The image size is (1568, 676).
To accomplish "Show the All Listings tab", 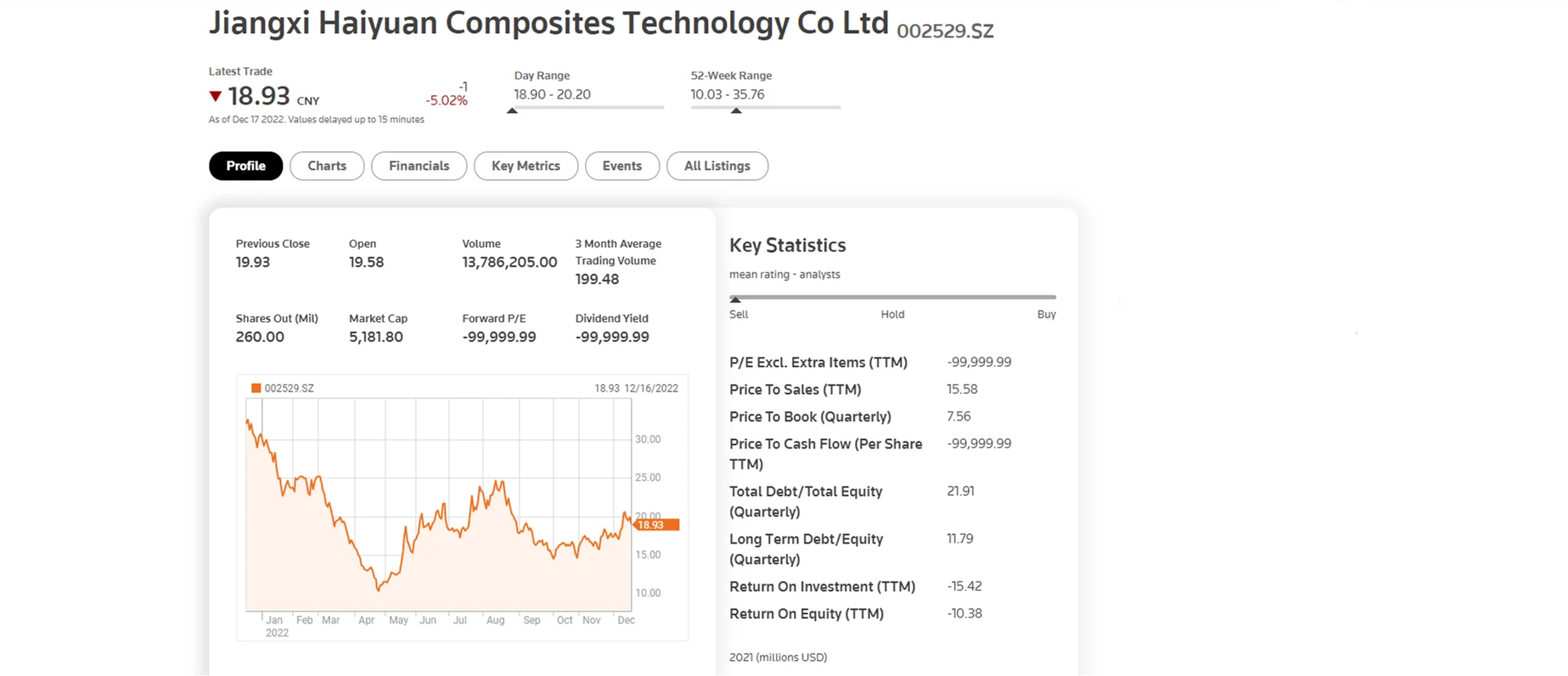I will click(x=717, y=166).
